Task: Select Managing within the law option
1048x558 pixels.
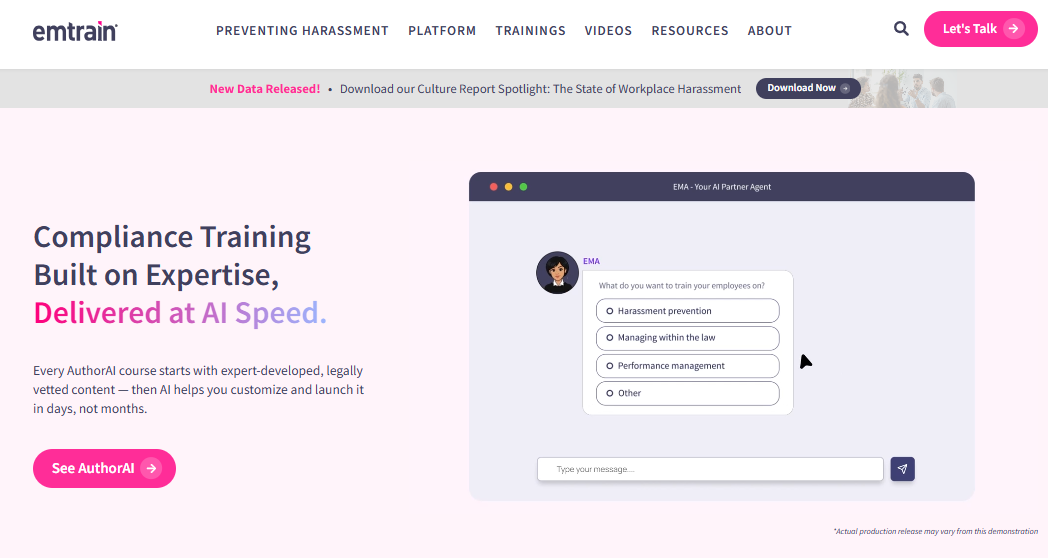Action: tap(687, 338)
